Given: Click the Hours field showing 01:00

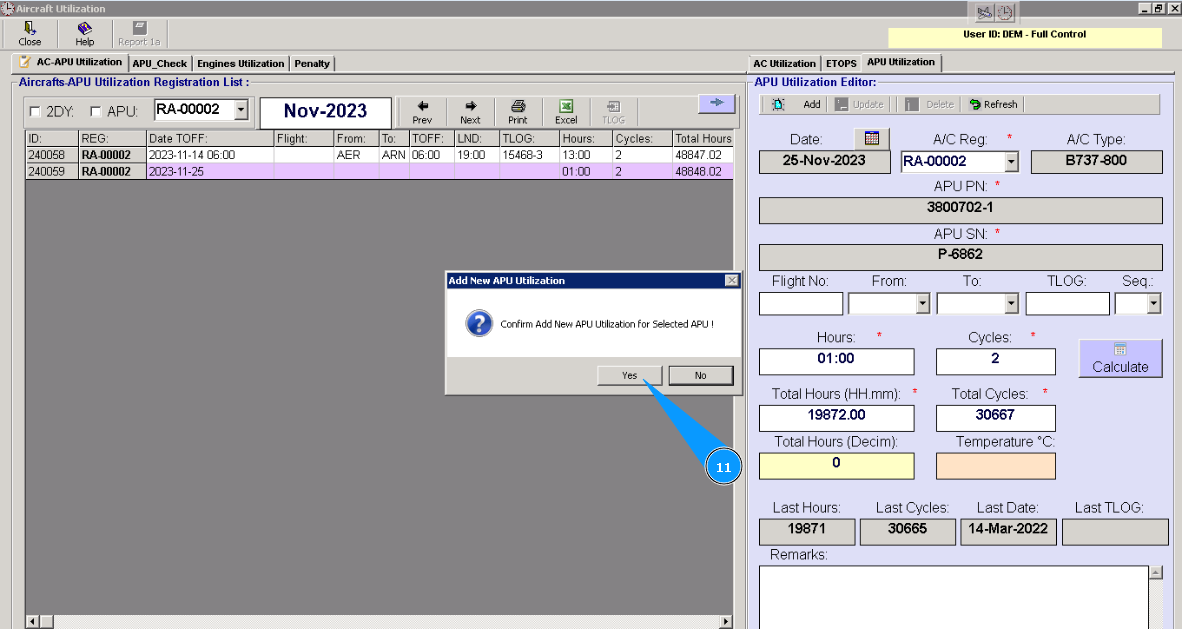Looking at the screenshot, I should click(836, 361).
